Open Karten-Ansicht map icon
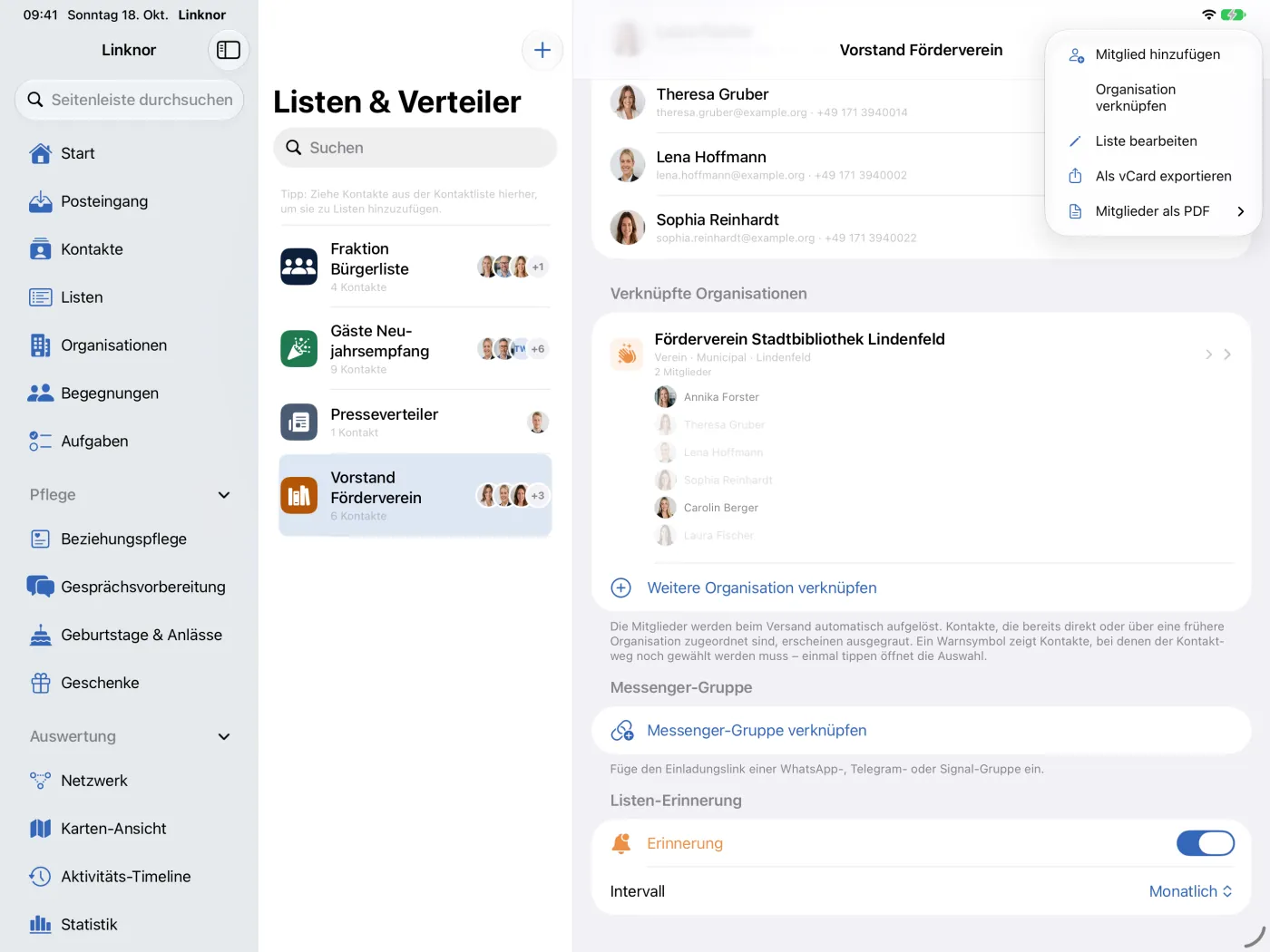The width and height of the screenshot is (1270, 952). pos(41,829)
